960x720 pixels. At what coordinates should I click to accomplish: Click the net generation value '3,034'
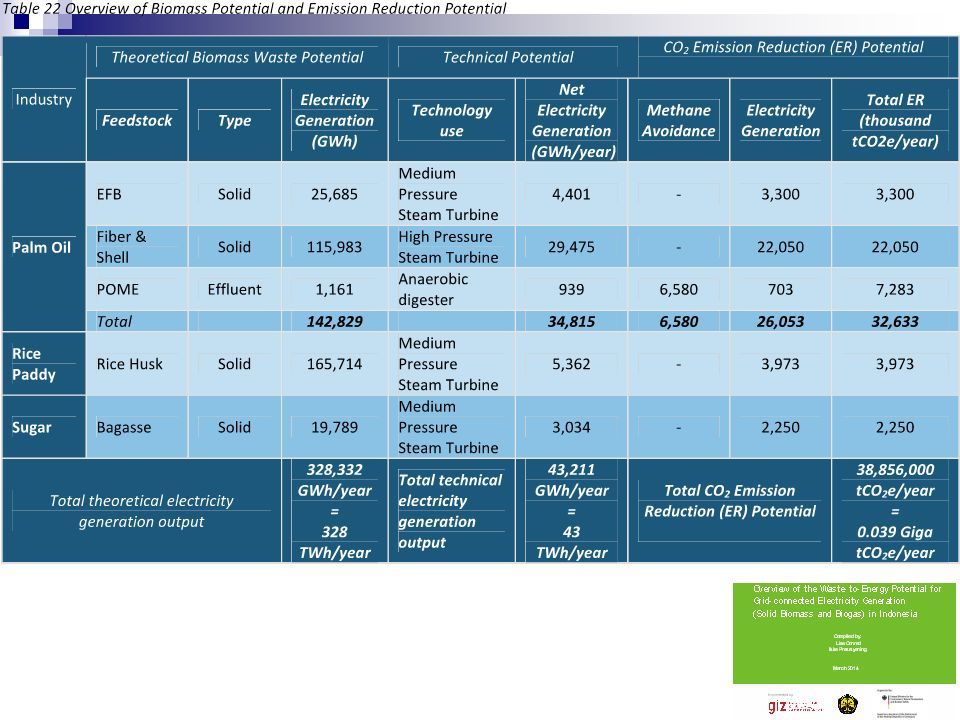pos(571,427)
